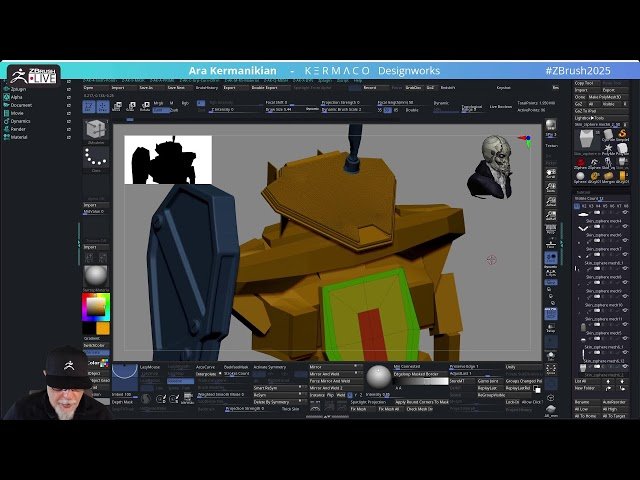Toggle eye on first subtool row
Screen dimensions: 640x480
[x=625, y=213]
